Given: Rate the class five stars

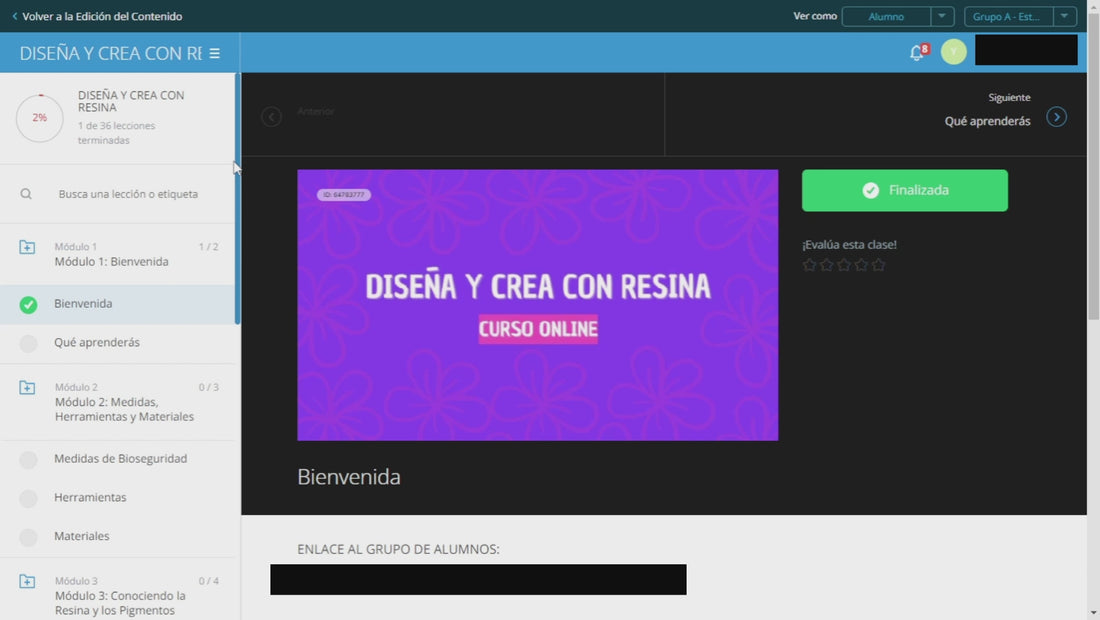Looking at the screenshot, I should (878, 265).
